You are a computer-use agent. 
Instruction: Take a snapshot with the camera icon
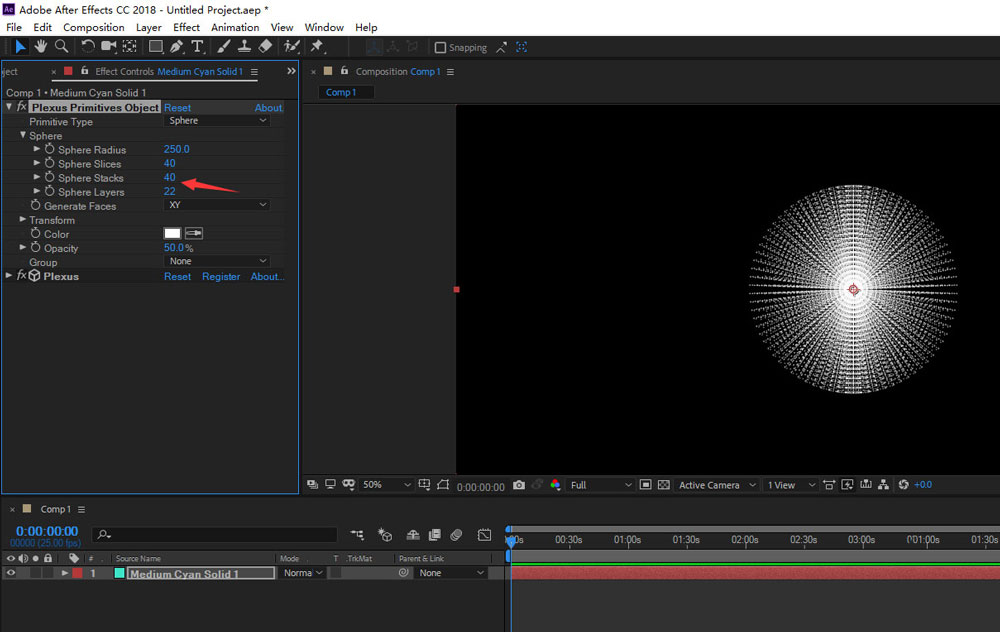coord(518,485)
